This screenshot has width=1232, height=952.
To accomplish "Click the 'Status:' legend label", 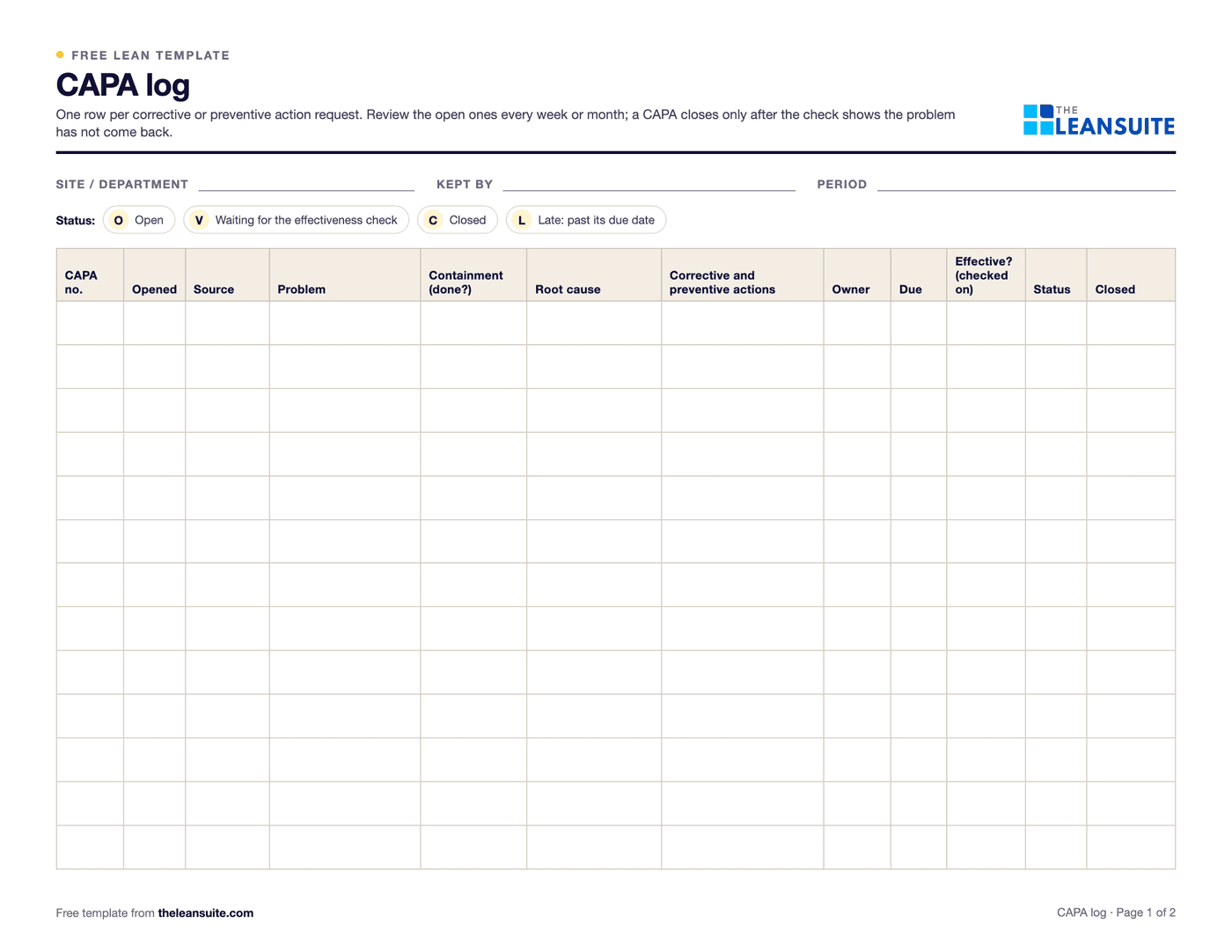I will pyautogui.click(x=76, y=221).
